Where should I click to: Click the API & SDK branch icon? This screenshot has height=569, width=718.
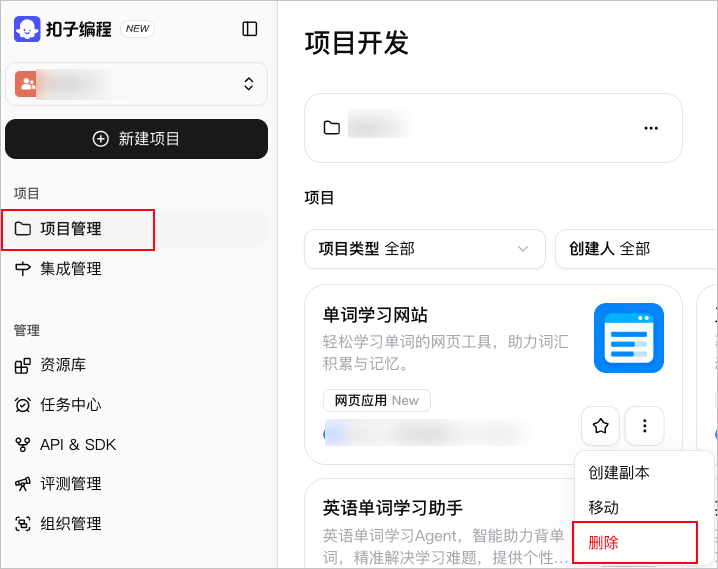(x=22, y=444)
